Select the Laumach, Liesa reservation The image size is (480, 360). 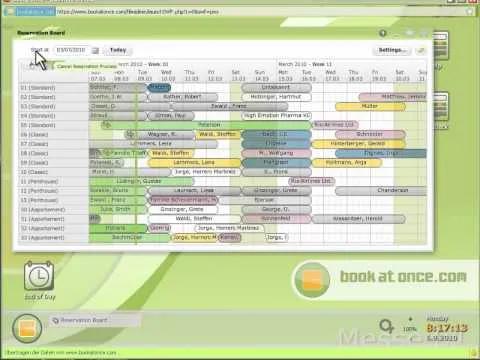194,191
